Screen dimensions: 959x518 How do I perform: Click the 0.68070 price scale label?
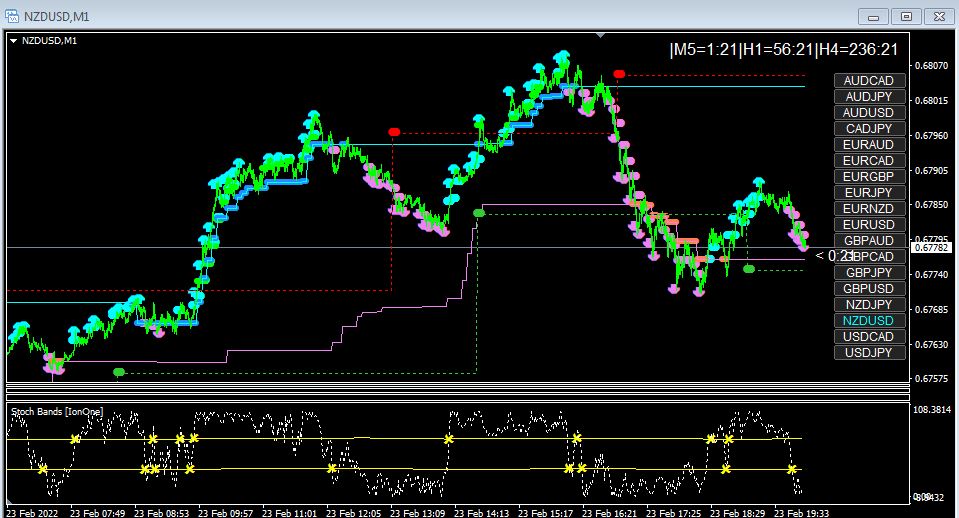coord(930,65)
